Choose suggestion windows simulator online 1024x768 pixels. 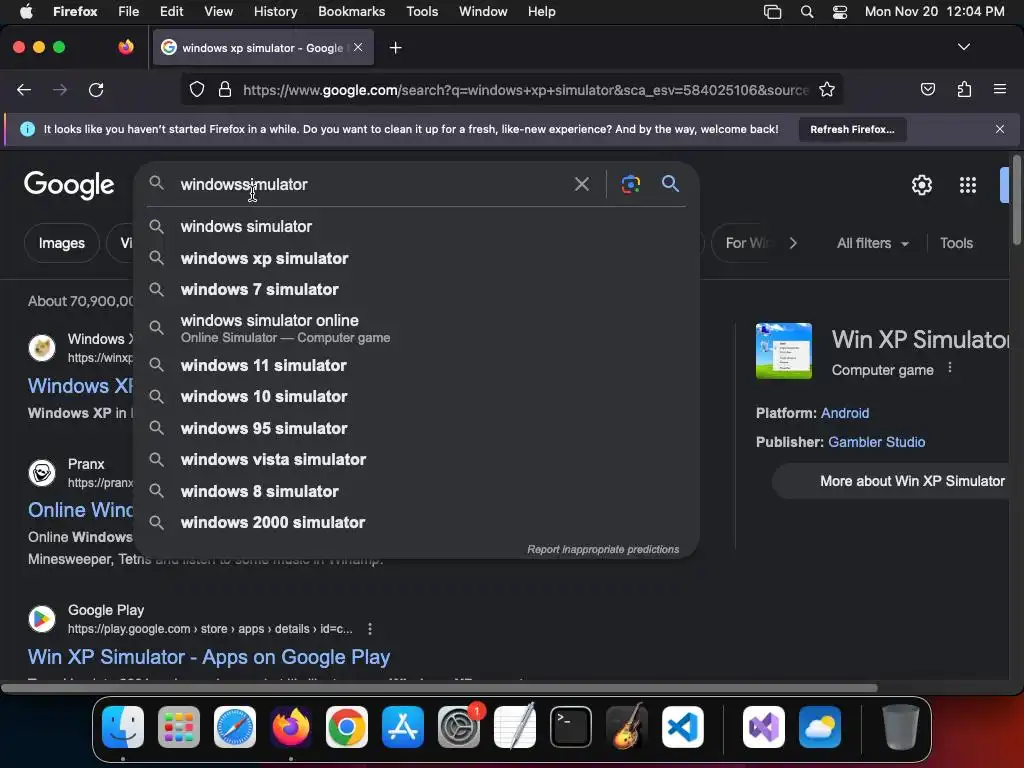tap(416, 328)
